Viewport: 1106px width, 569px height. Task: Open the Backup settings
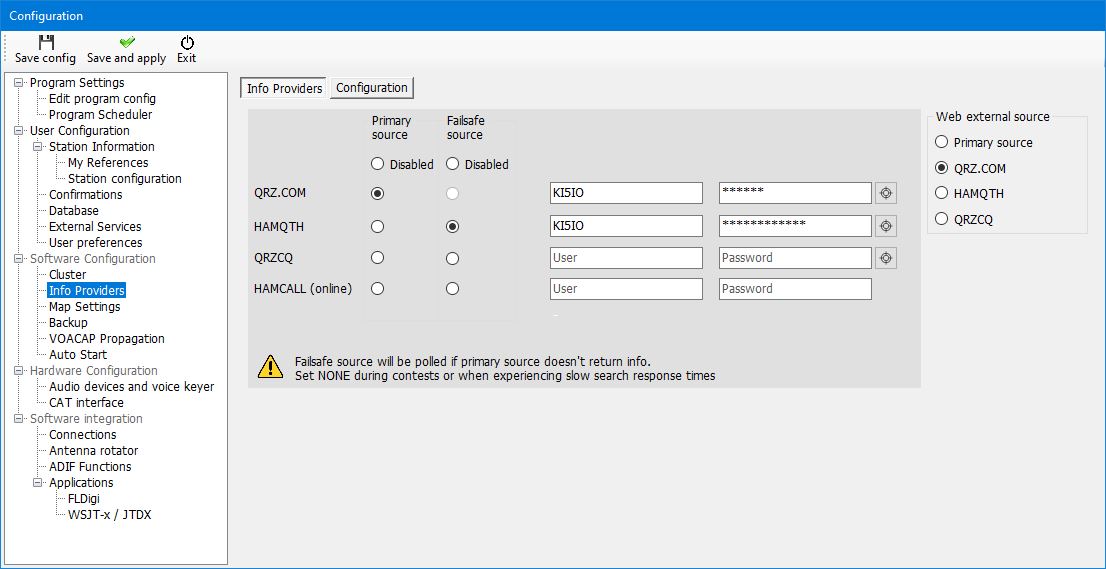coord(68,323)
